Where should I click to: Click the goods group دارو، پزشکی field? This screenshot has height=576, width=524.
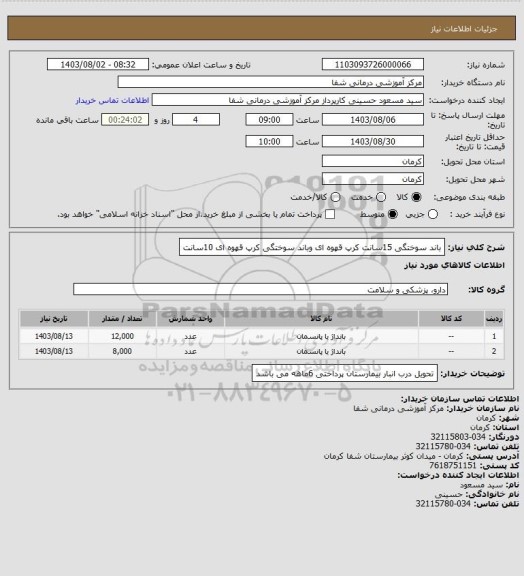tap(260, 289)
